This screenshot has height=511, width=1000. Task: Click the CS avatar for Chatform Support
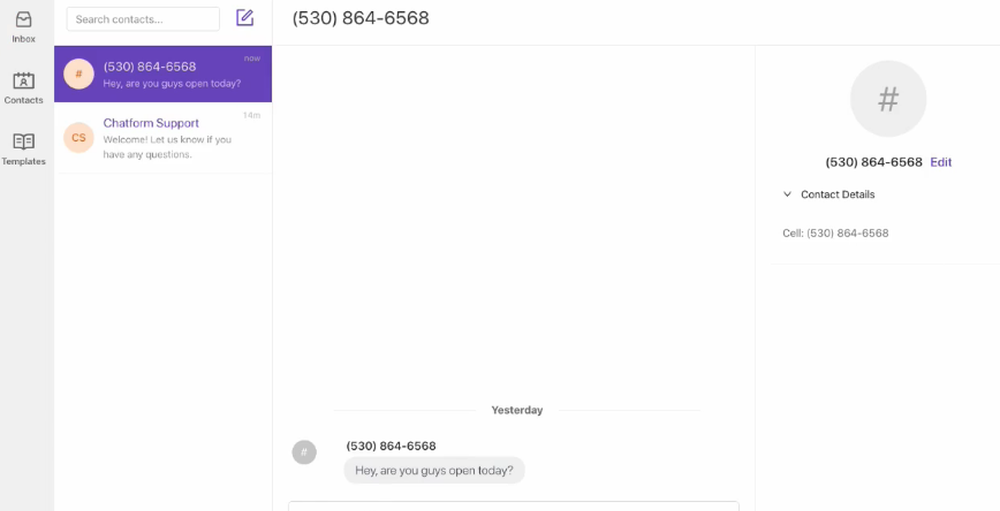78,138
